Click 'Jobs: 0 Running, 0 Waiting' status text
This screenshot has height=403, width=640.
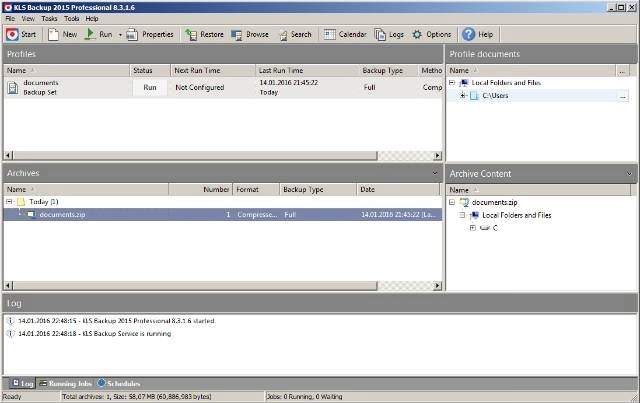(304, 396)
